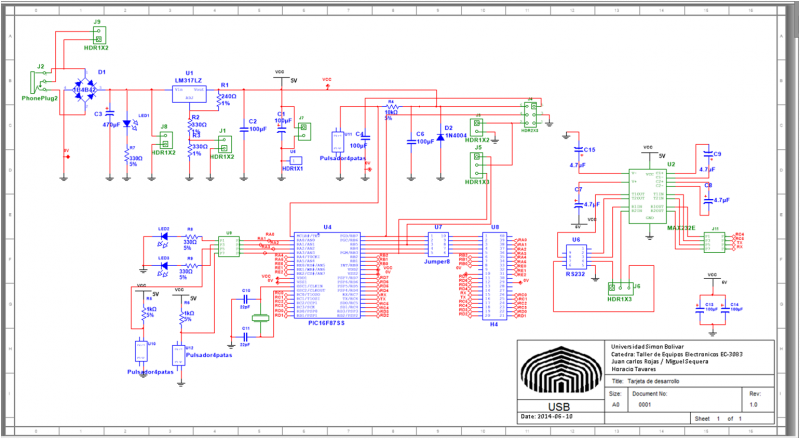Click the HDR1X3 header J5

pos(478,165)
